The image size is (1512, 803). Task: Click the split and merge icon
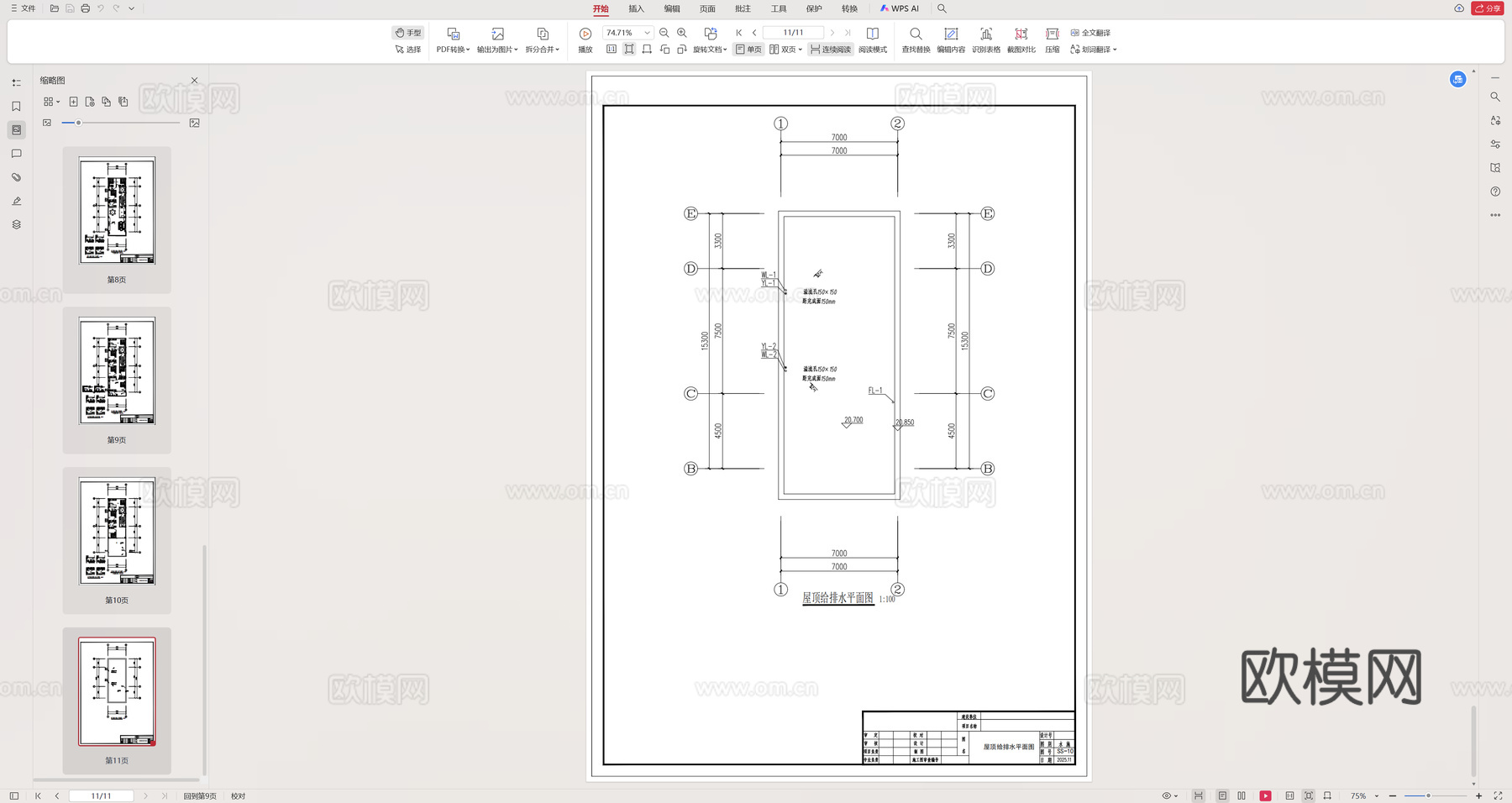click(x=543, y=34)
